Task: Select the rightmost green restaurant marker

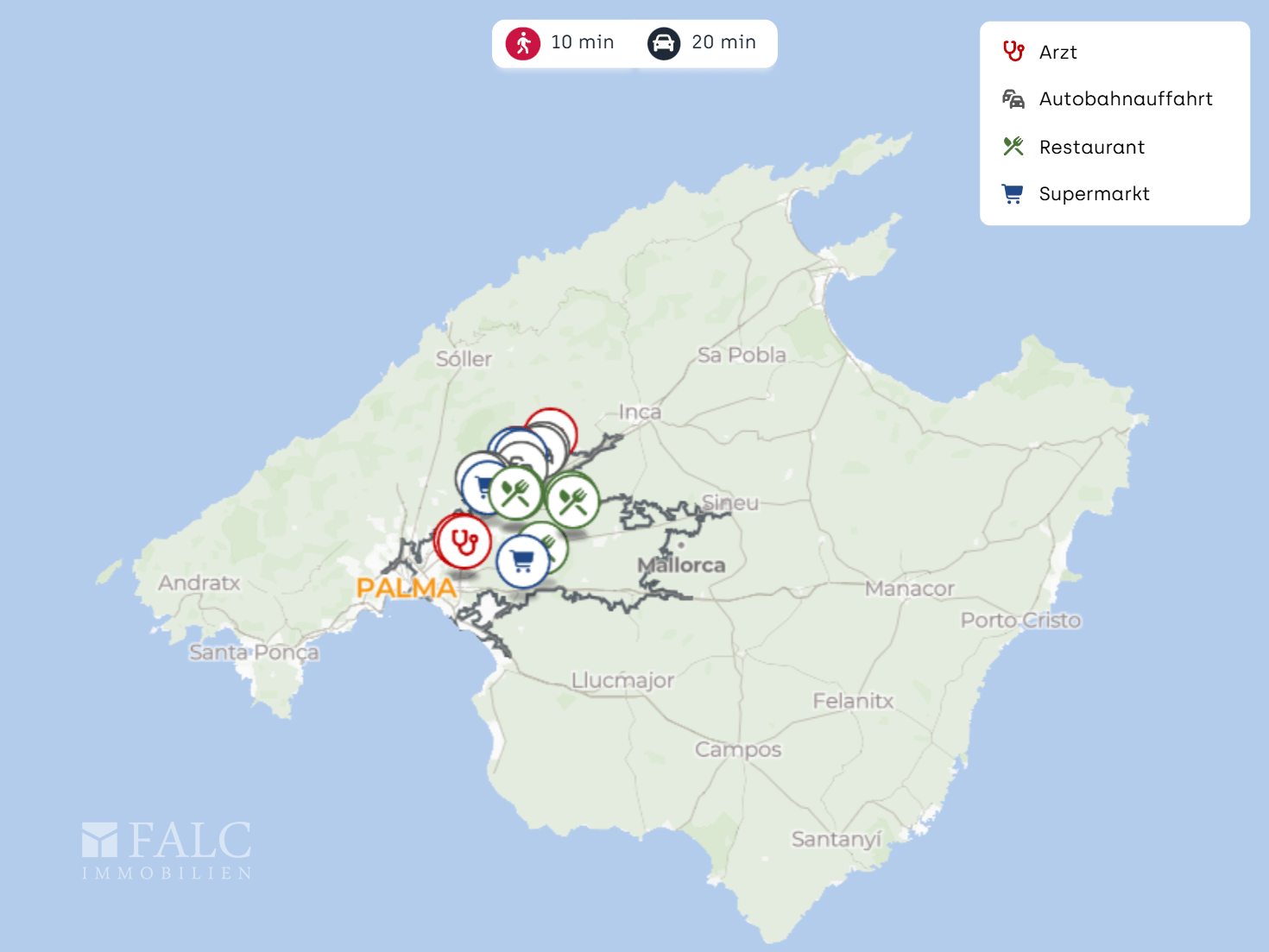Action: click(572, 501)
